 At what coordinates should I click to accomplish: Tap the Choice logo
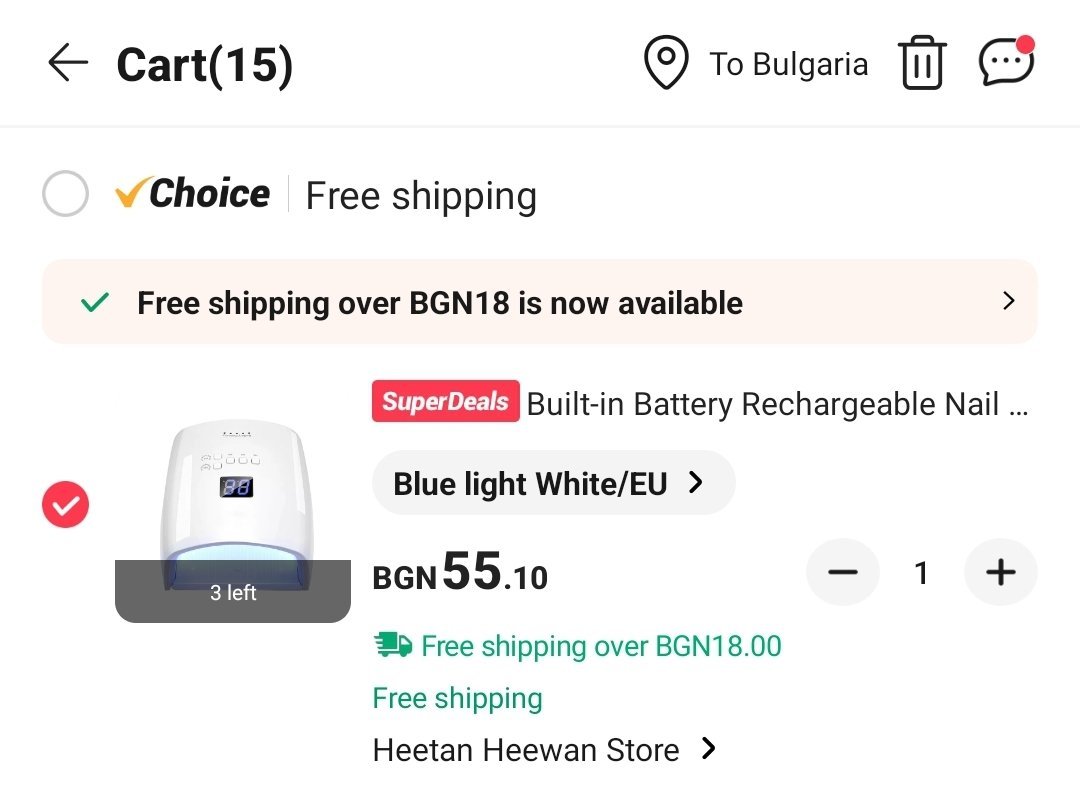pyautogui.click(x=193, y=194)
